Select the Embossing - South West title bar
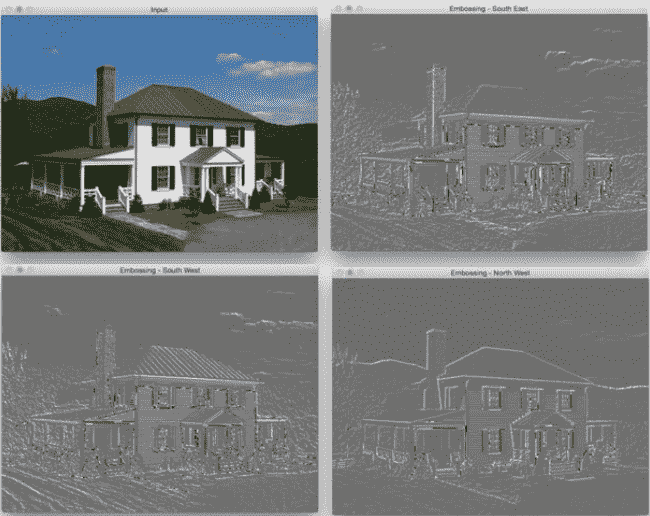This screenshot has height=516, width=650. click(x=159, y=271)
